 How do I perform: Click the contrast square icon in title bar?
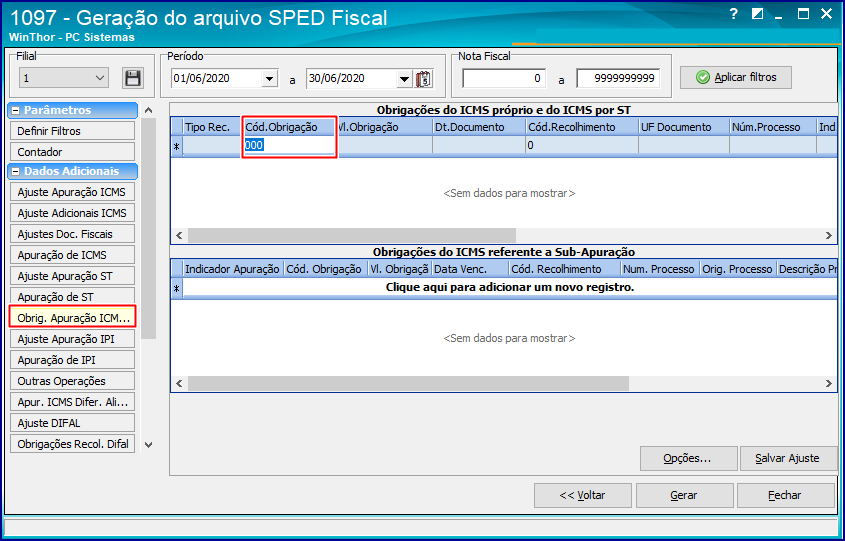757,15
